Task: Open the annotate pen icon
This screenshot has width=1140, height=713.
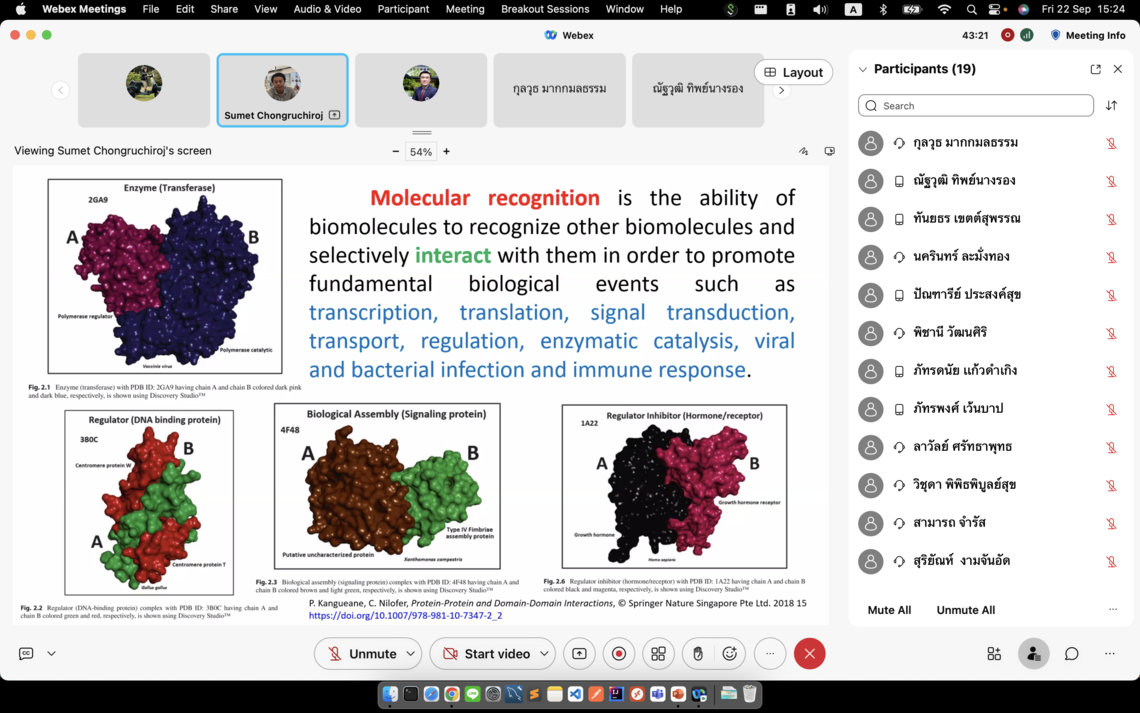Action: tap(803, 152)
